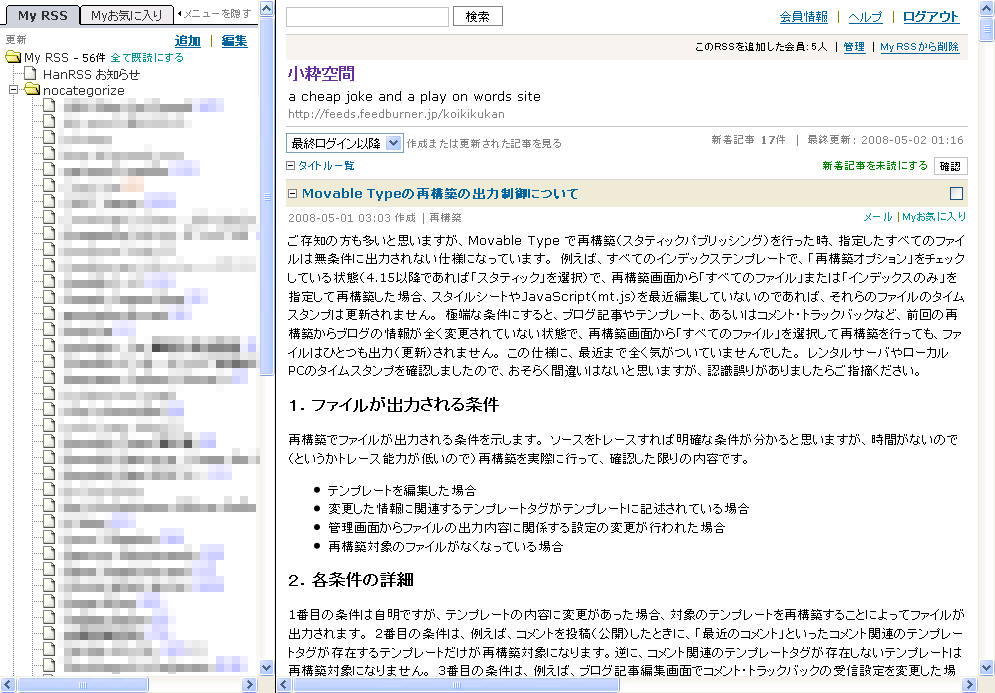Switch to the My RSS tab
The width and height of the screenshot is (995, 693).
42,15
